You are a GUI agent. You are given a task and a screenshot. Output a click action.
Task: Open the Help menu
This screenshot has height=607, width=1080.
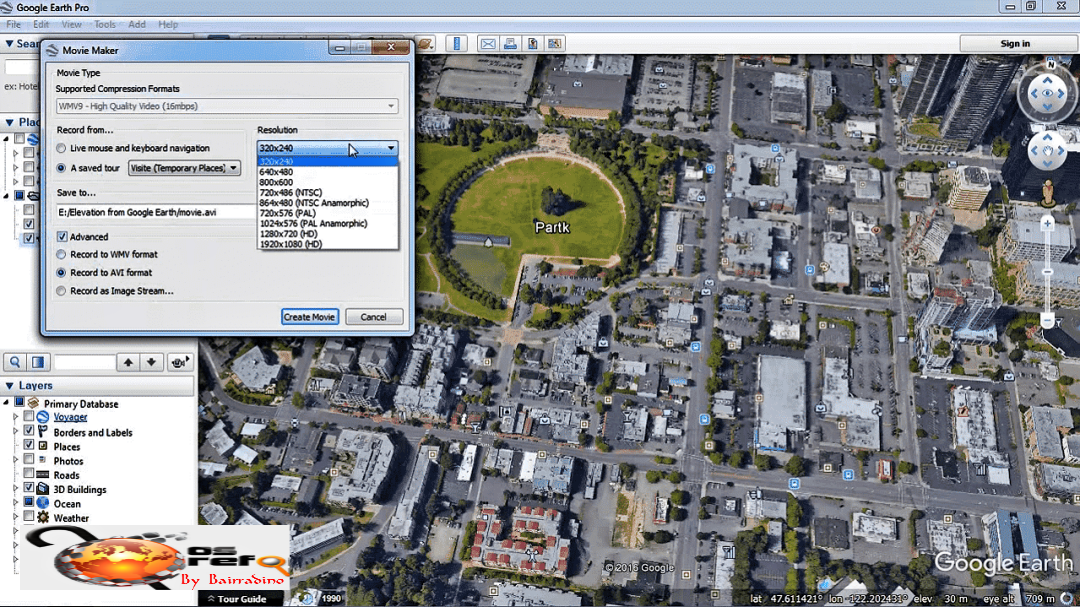[x=168, y=24]
